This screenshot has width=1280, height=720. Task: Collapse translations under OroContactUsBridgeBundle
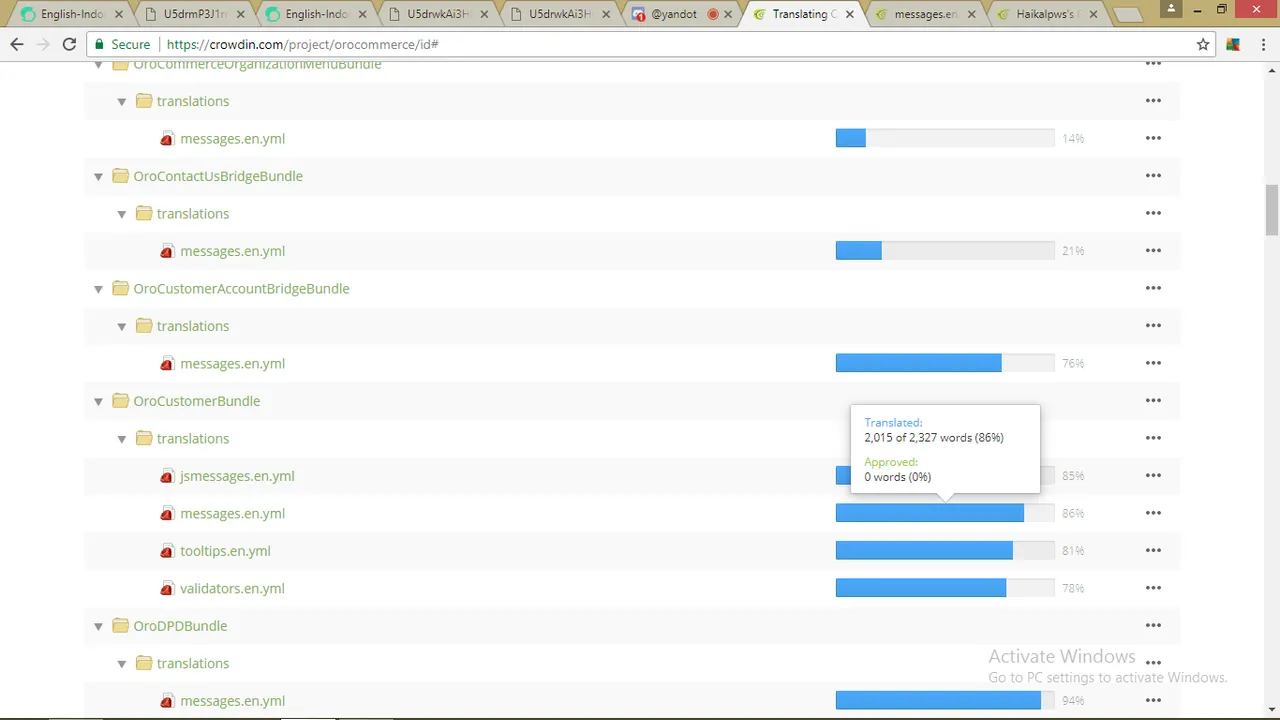click(x=122, y=214)
